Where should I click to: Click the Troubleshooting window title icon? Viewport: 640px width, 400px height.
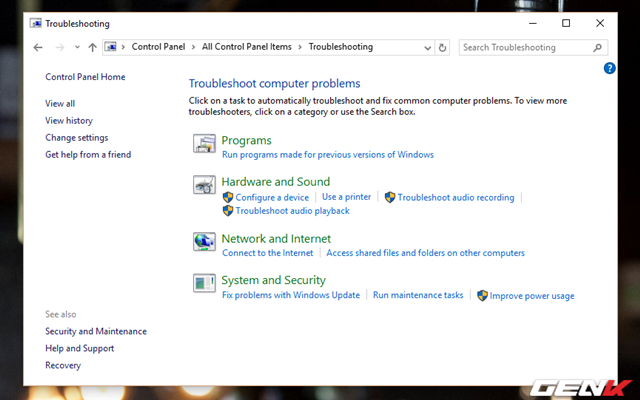pyautogui.click(x=36, y=23)
